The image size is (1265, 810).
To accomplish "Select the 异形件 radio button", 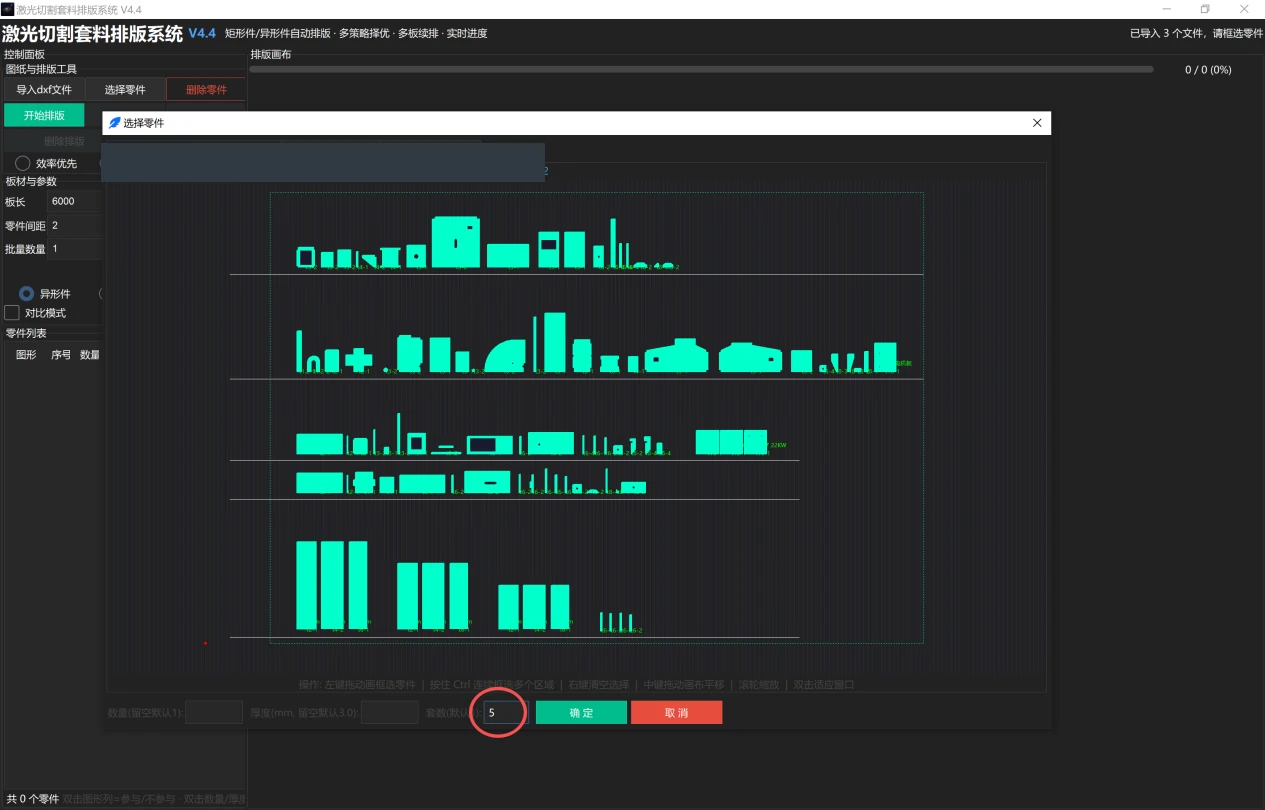I will click(27, 294).
